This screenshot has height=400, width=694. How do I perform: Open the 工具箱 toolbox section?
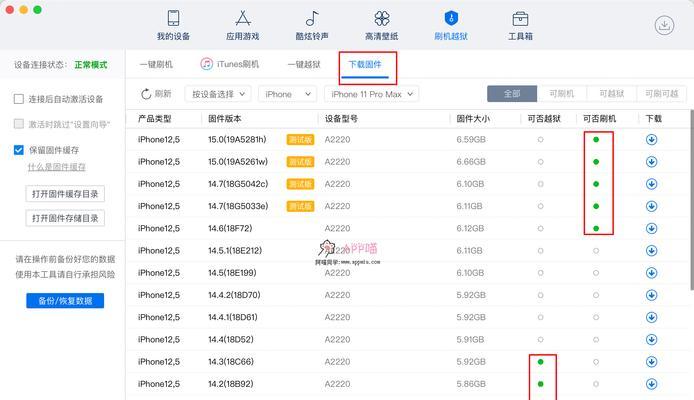[x=520, y=25]
